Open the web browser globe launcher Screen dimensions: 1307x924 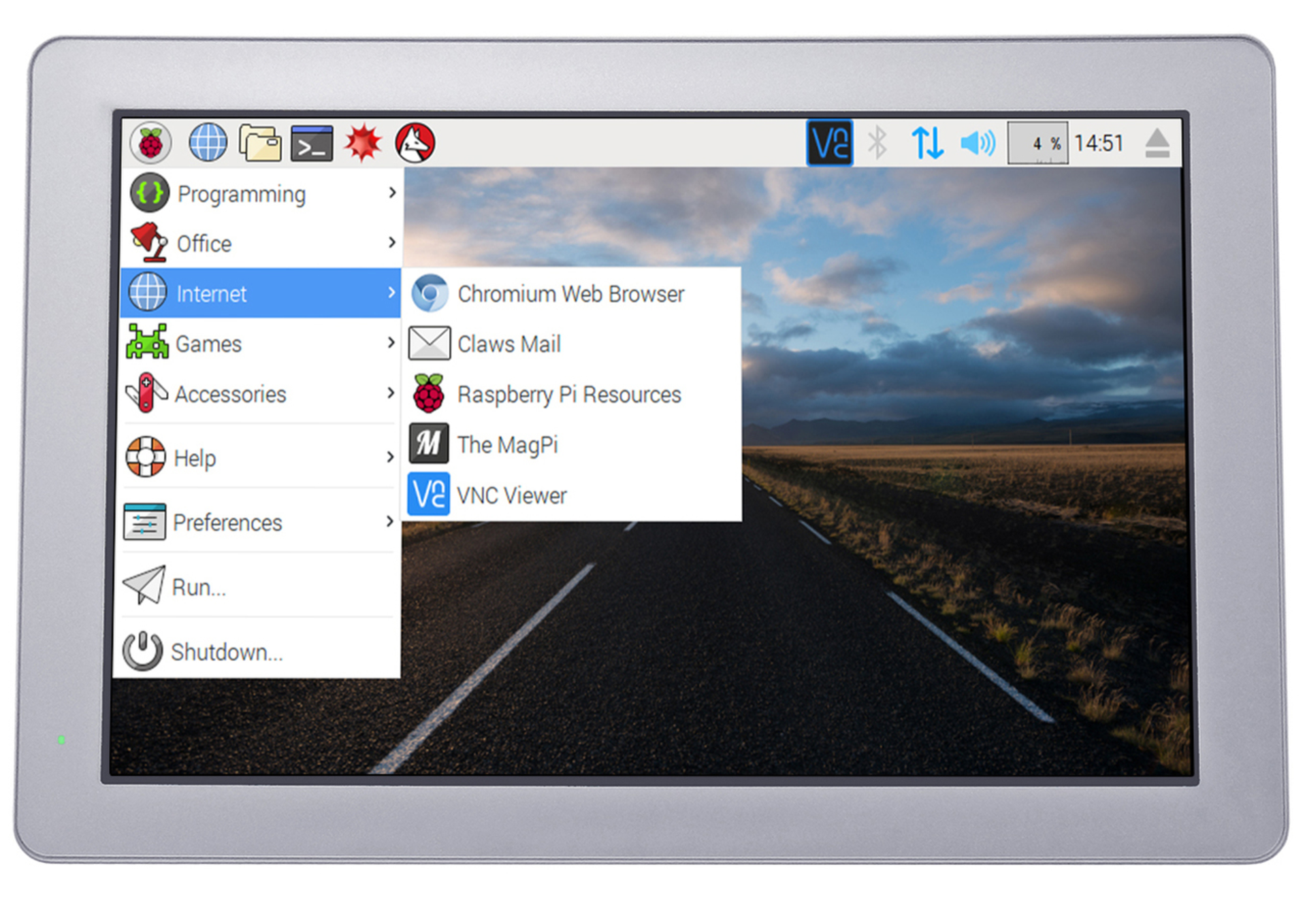tap(208, 144)
